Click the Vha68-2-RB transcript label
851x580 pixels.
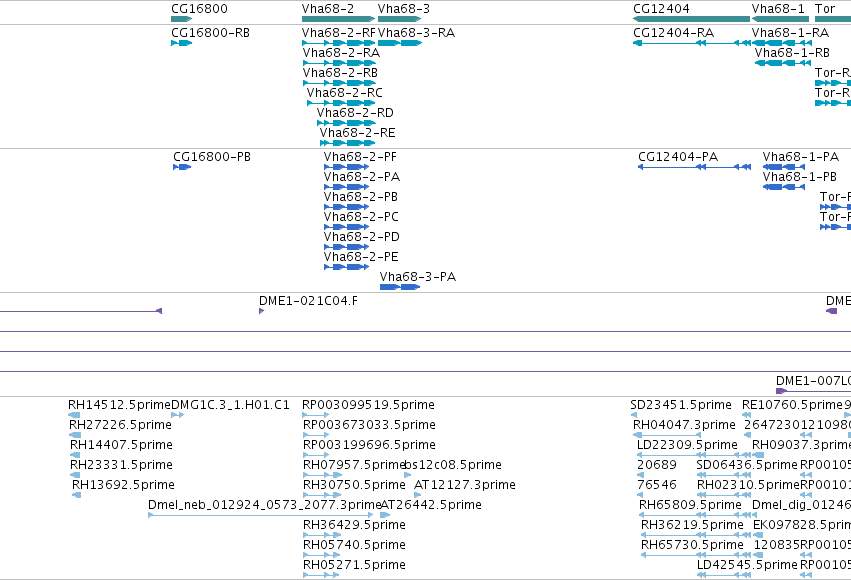tap(340, 73)
